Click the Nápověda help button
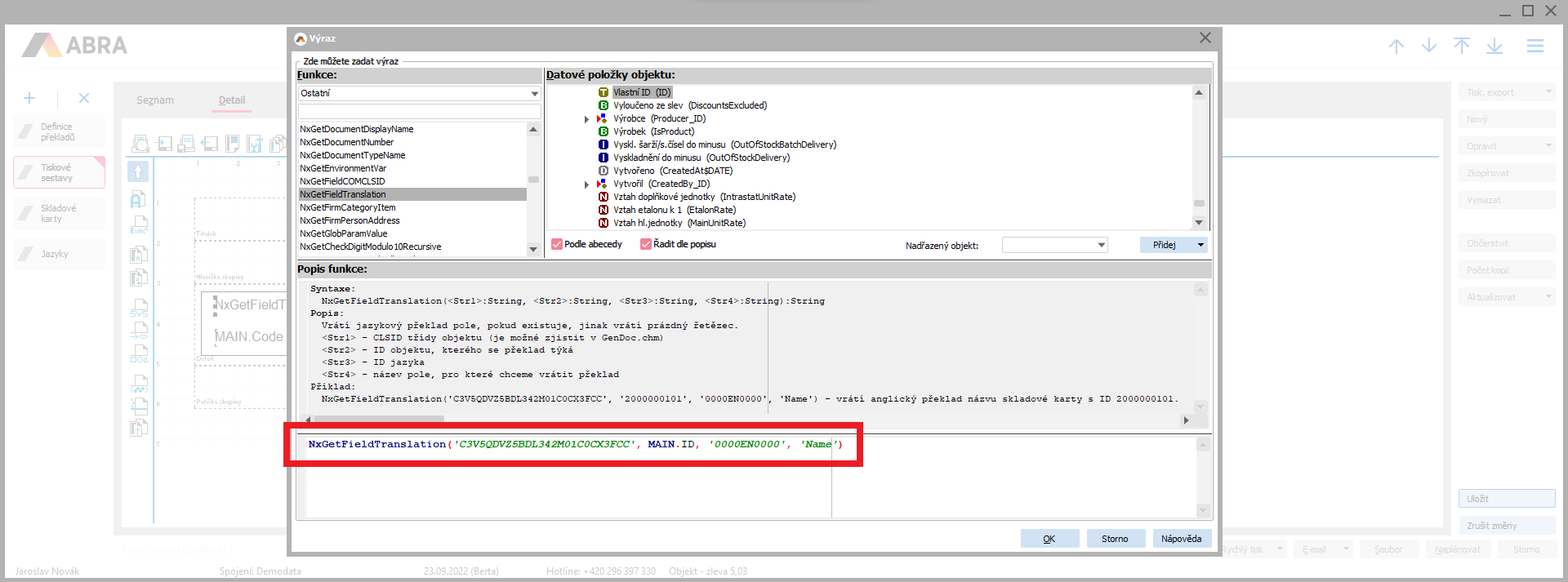 click(1181, 539)
